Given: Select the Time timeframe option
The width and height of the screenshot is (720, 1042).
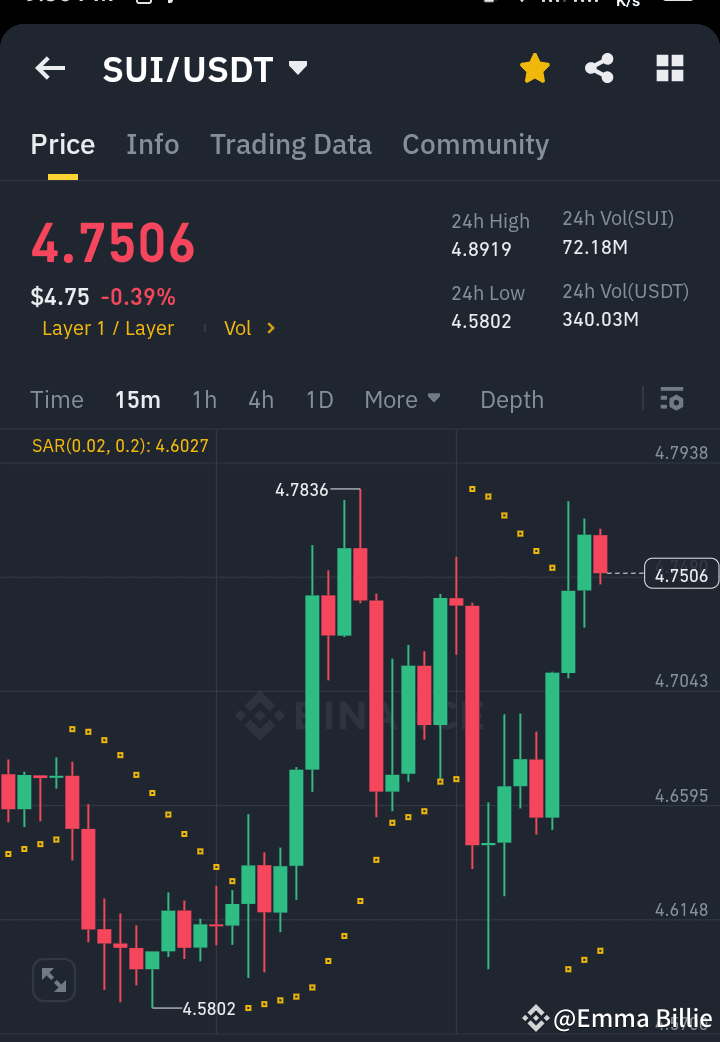Looking at the screenshot, I should coord(56,399).
